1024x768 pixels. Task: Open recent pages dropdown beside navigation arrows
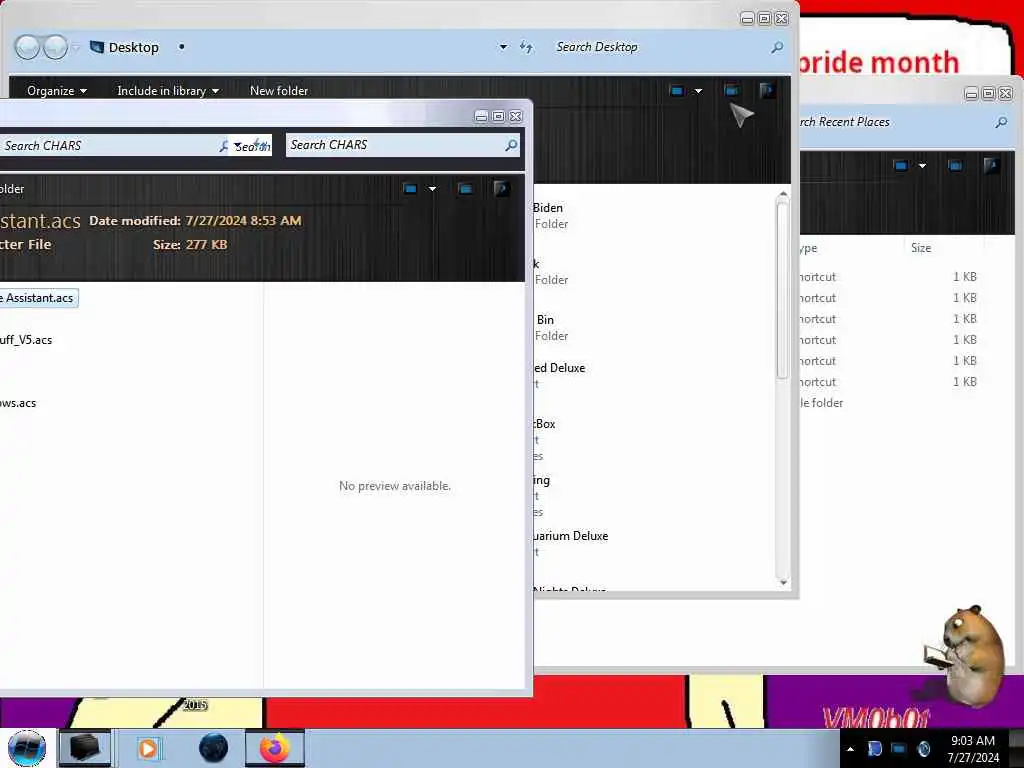click(76, 47)
